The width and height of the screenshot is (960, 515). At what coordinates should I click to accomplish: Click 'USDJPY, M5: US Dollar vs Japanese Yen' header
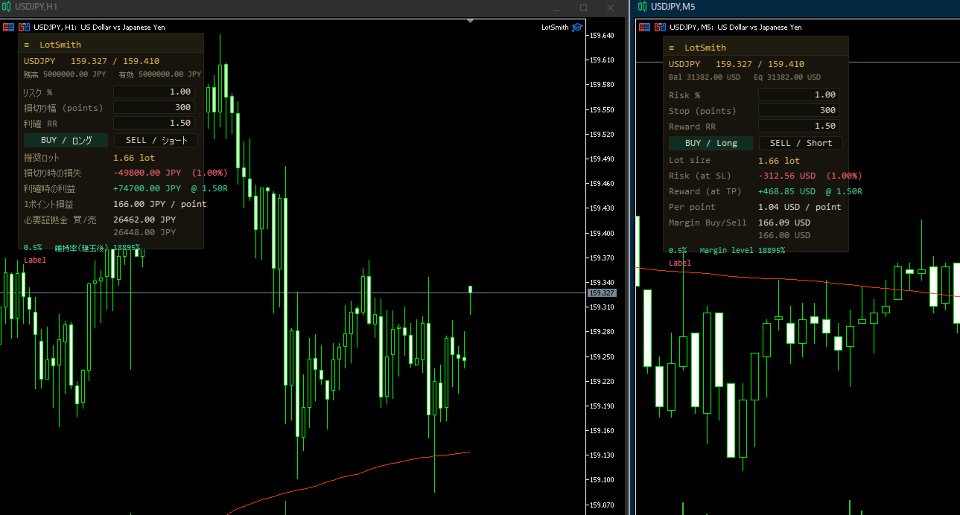pos(735,28)
